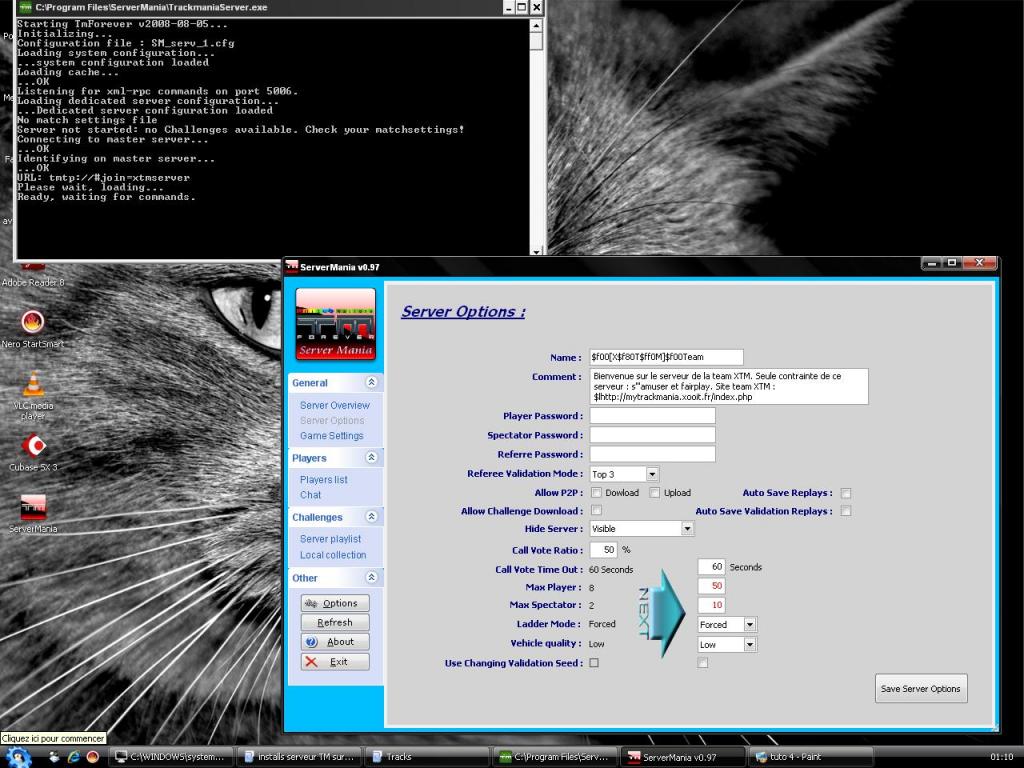1024x768 pixels.
Task: Open next Ladder Mode dropdown
Action: pos(750,625)
